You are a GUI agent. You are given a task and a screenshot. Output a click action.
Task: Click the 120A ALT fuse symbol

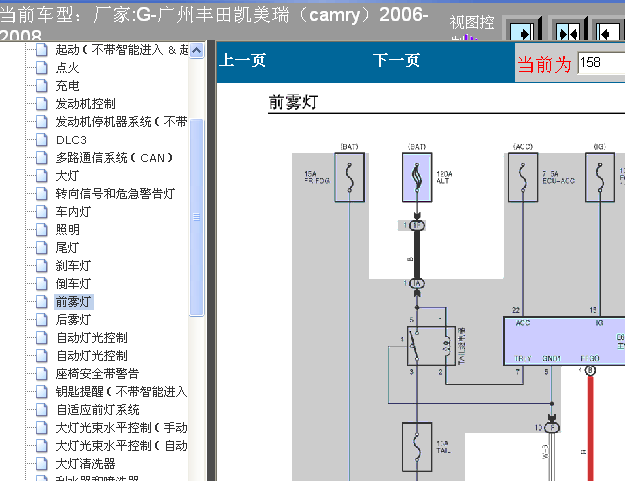click(x=417, y=177)
